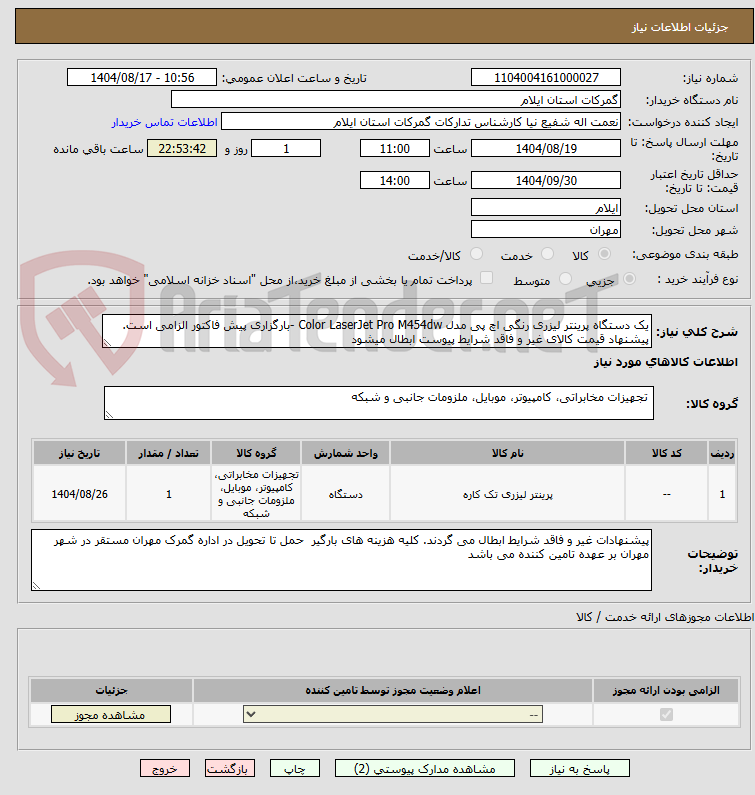Select the کالا radio button
This screenshot has width=755, height=795.
coord(604,254)
